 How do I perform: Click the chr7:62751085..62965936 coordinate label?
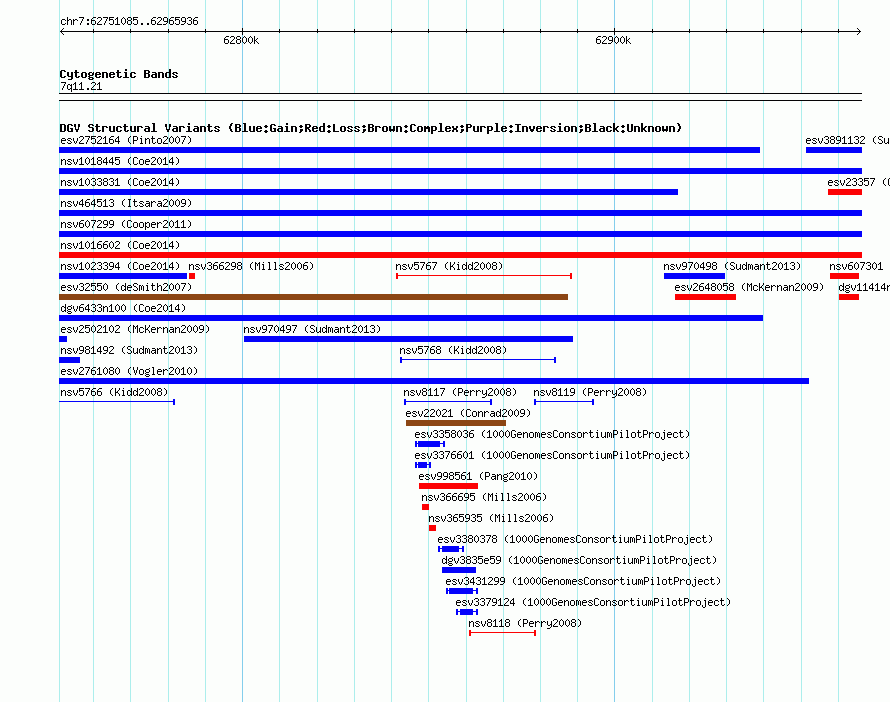point(129,22)
